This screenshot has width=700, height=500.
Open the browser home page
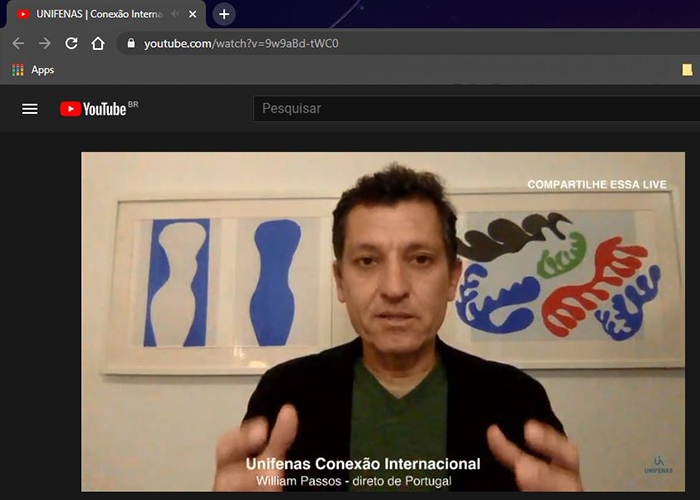tap(98, 43)
